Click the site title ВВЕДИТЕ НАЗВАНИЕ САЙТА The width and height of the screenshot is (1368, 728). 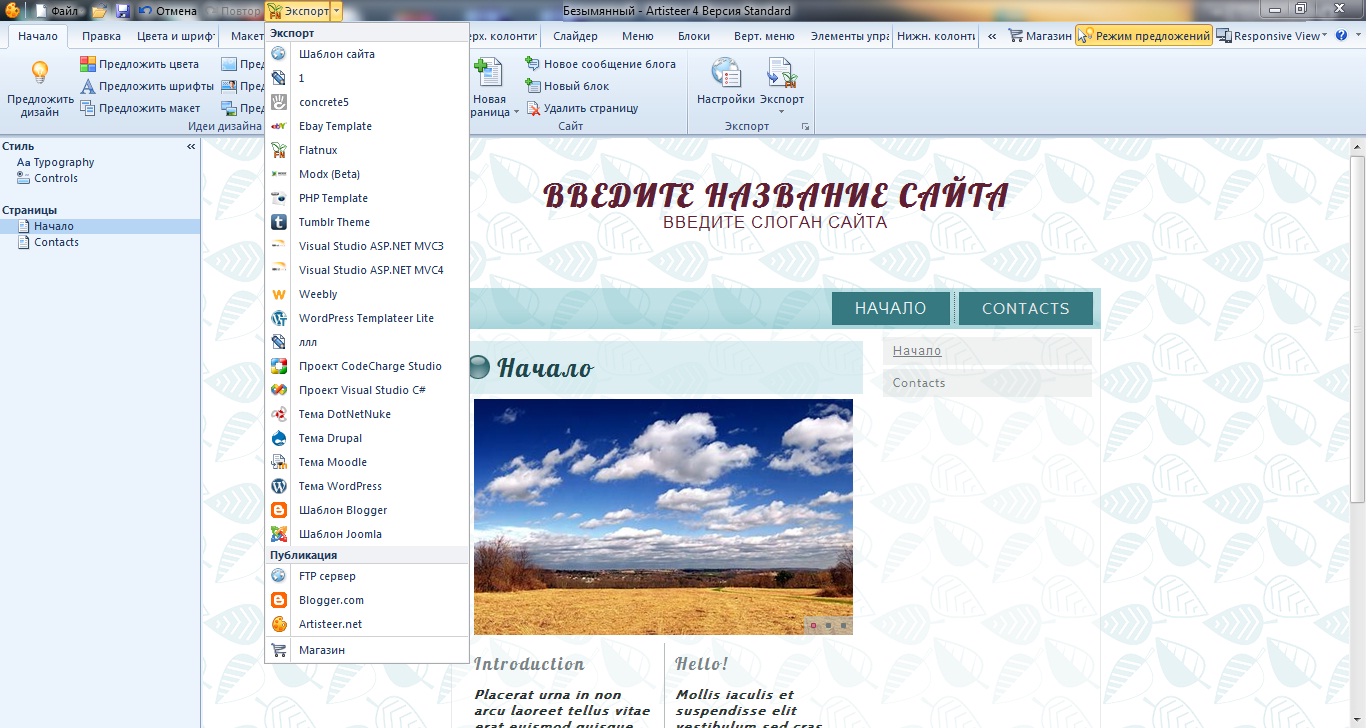point(776,195)
